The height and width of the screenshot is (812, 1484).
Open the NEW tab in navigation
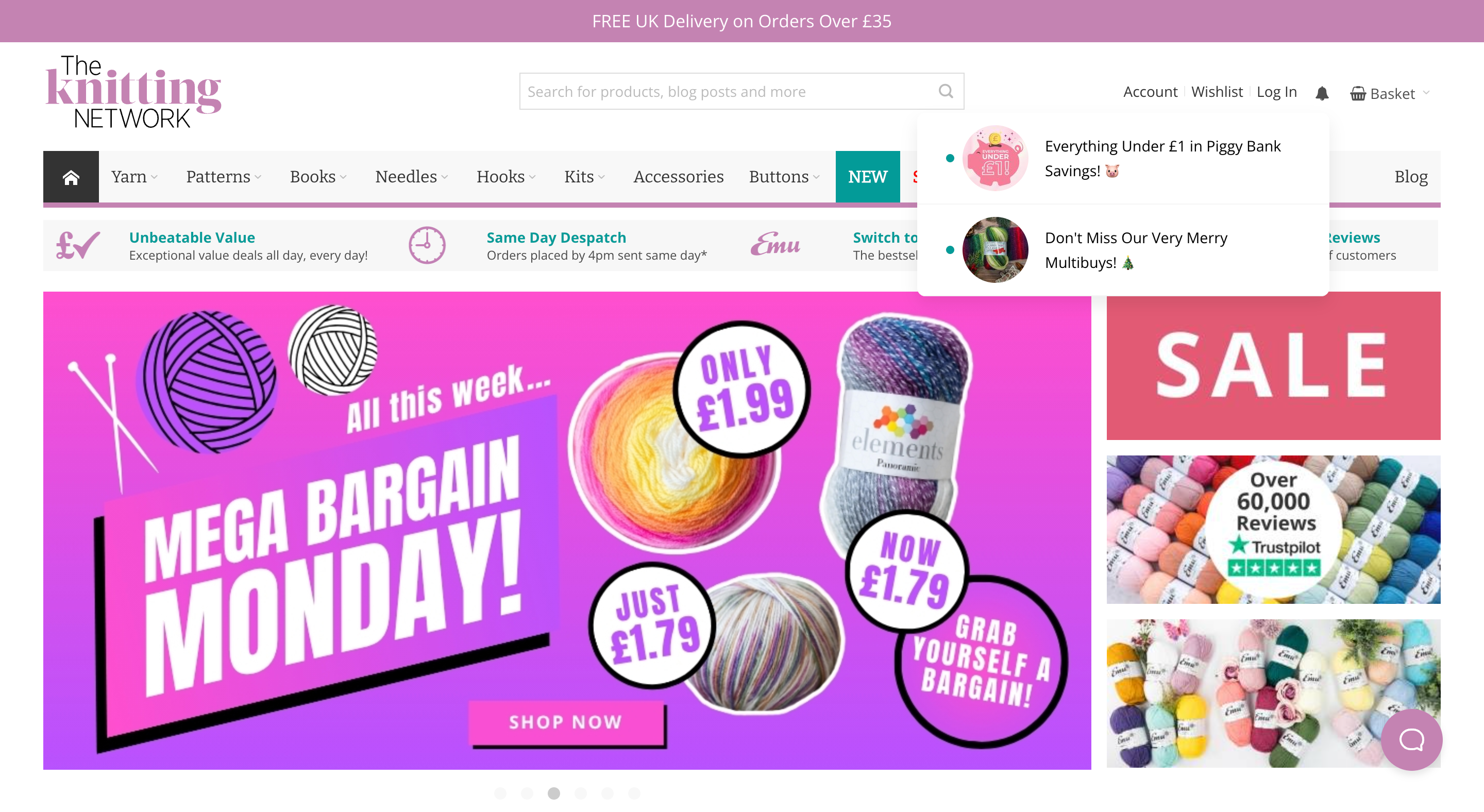tap(867, 177)
